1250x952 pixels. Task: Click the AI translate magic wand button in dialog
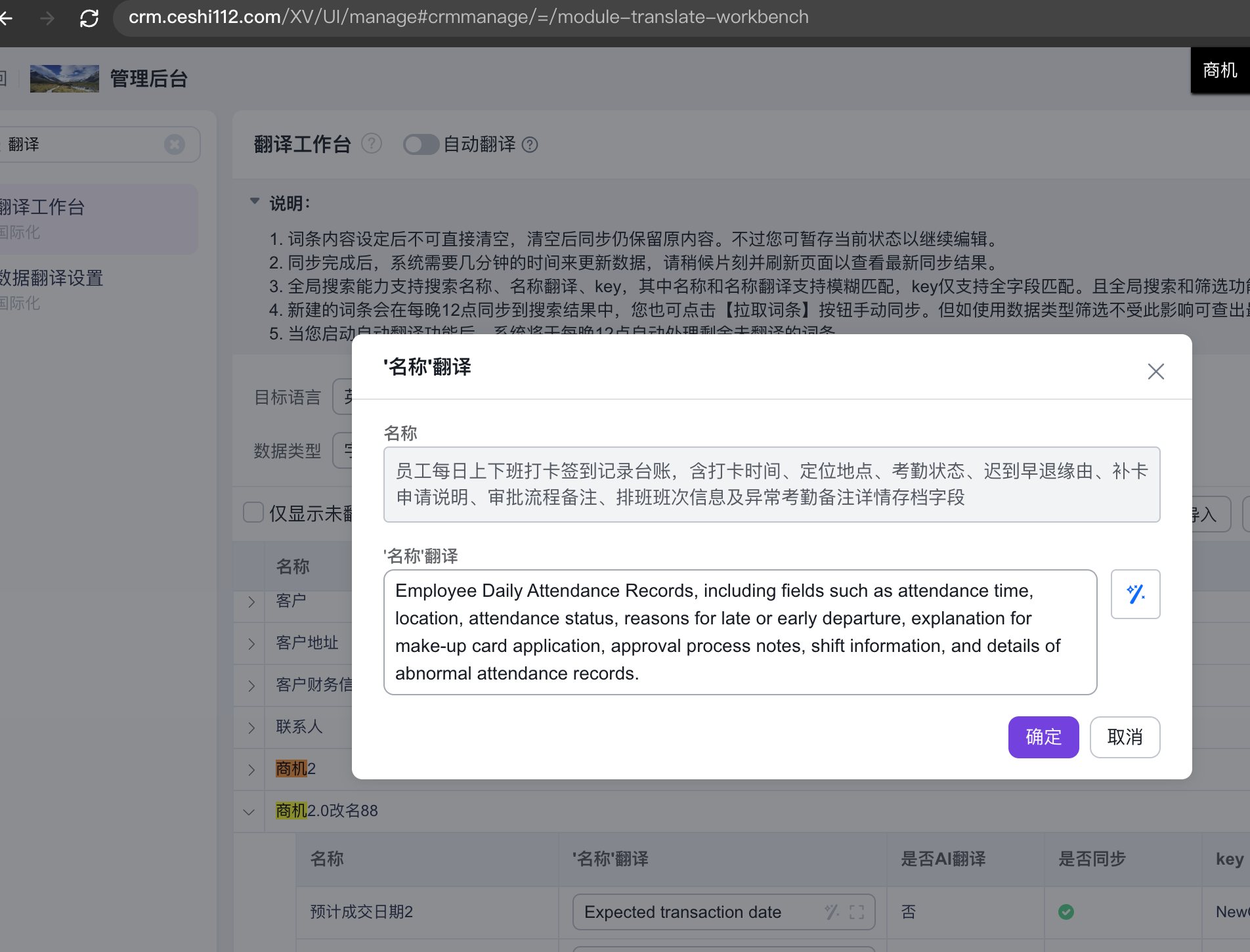click(1135, 594)
